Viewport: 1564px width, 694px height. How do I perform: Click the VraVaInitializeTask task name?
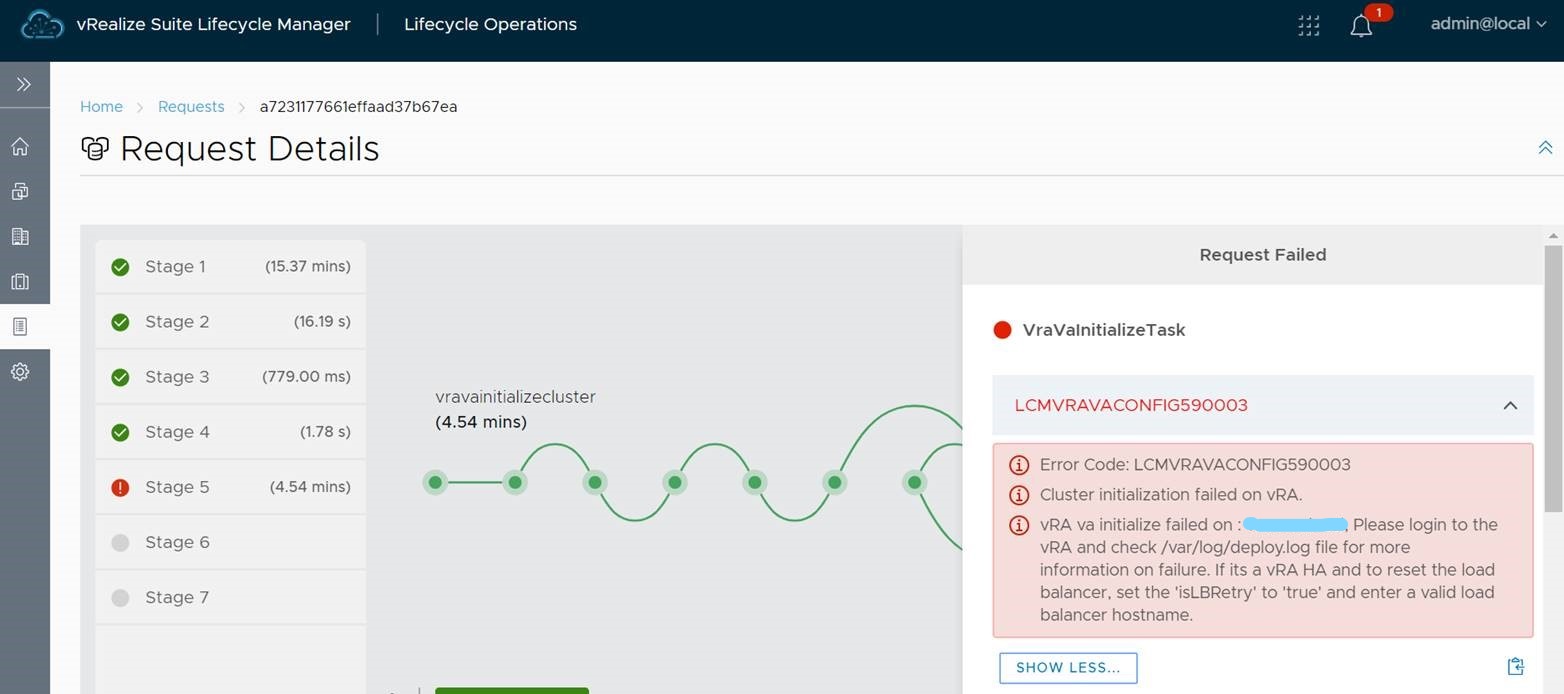point(1104,330)
